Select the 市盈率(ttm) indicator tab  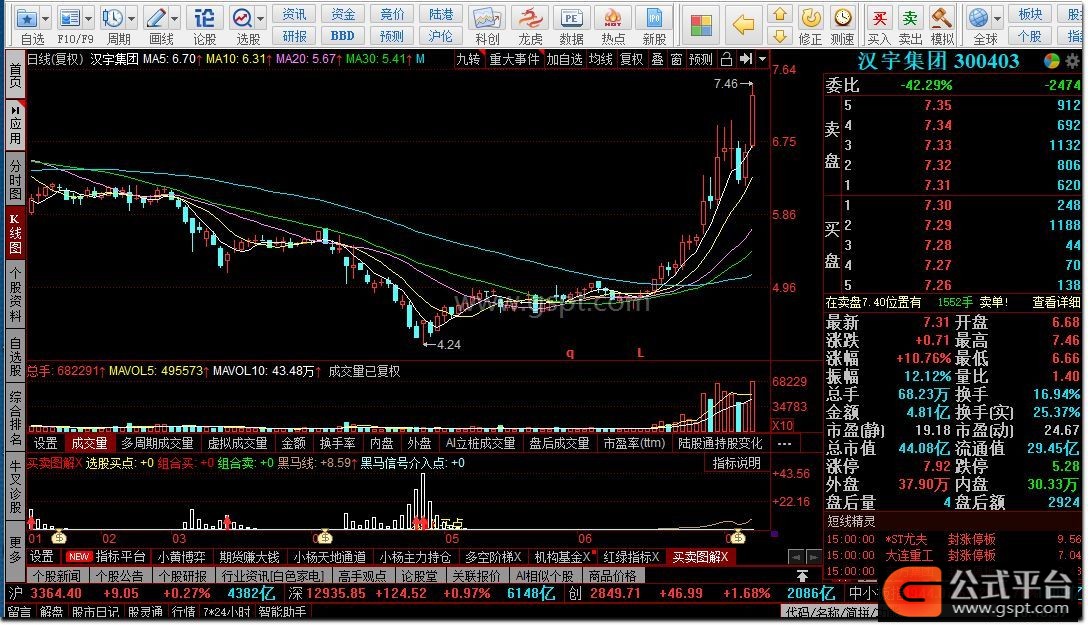634,443
